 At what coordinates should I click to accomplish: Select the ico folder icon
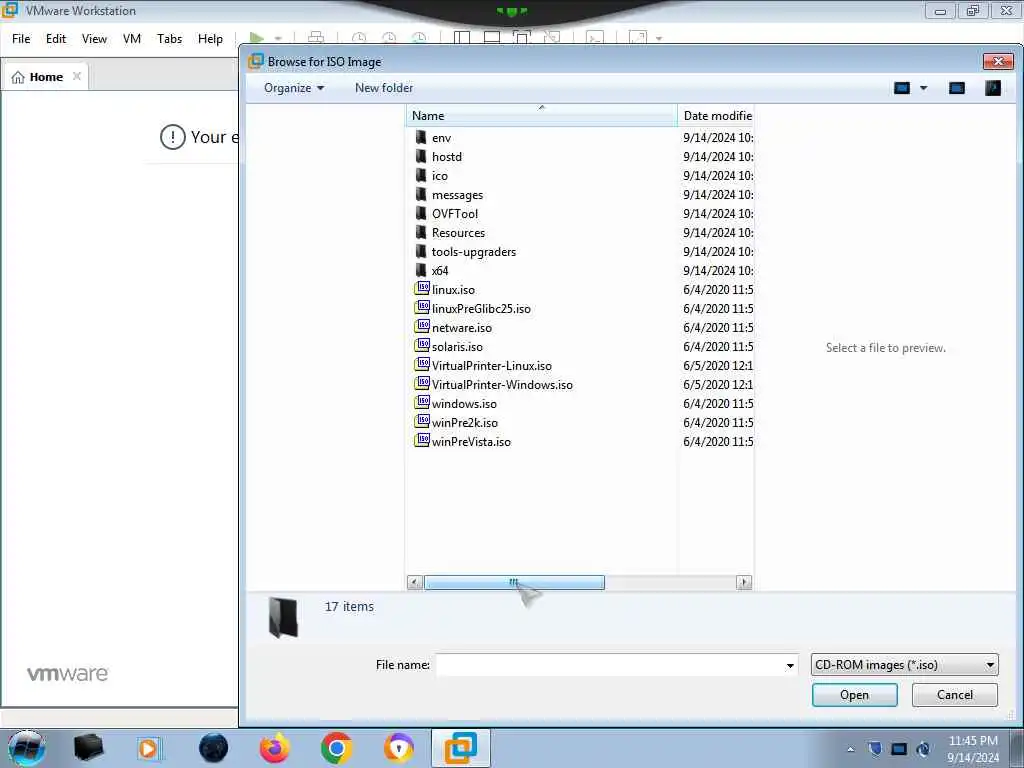coord(421,175)
